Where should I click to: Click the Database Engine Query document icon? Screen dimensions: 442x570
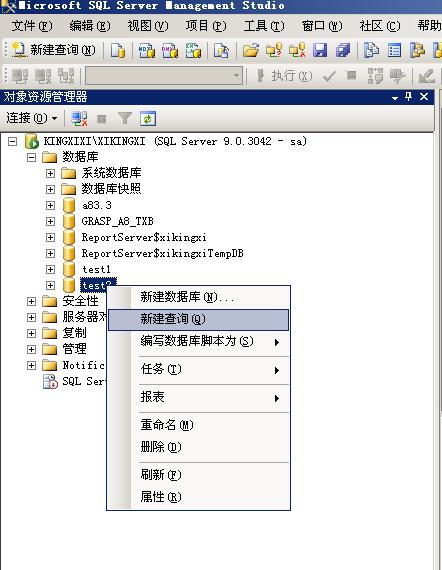click(x=118, y=50)
